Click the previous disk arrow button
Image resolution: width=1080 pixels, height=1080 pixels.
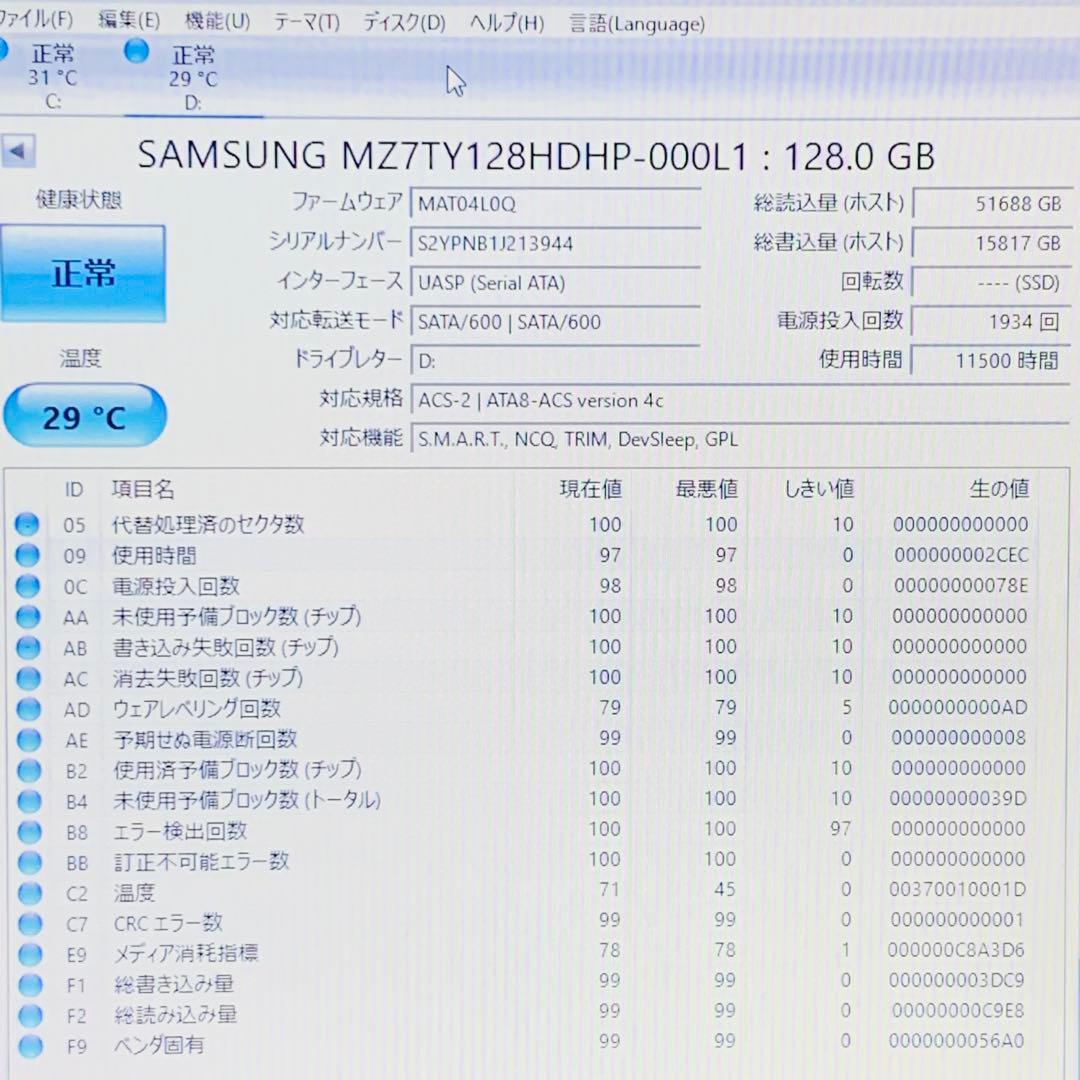[19, 150]
